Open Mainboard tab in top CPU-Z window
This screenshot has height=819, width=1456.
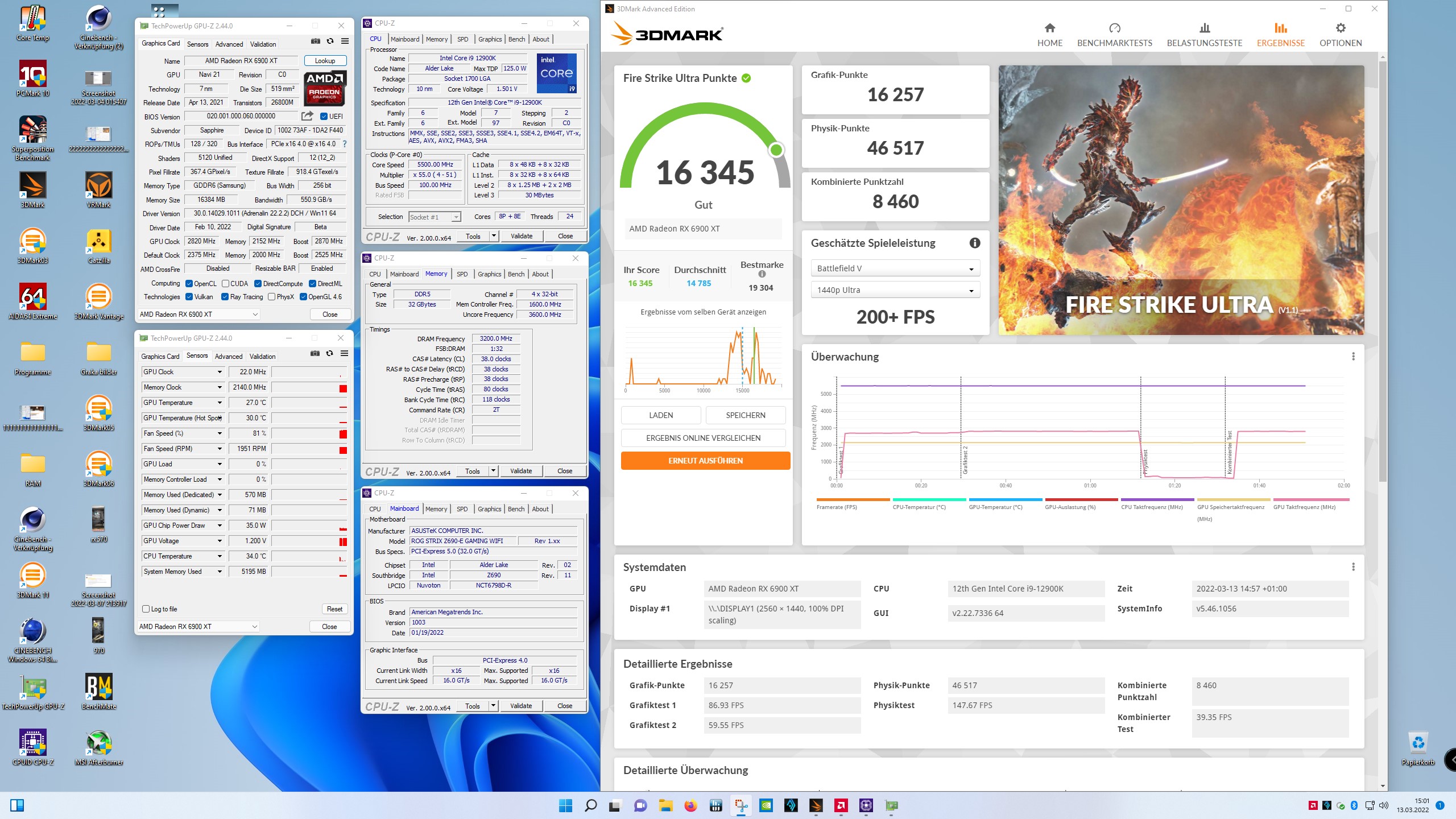coord(405,39)
